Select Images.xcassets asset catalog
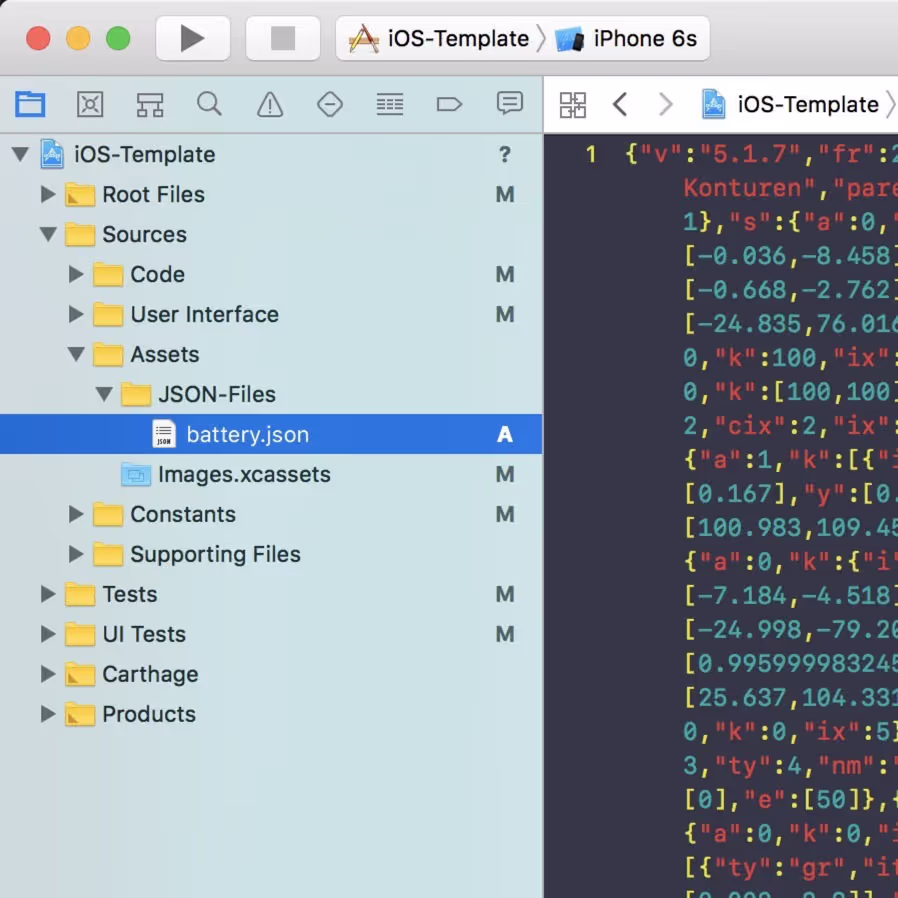Screen dimensions: 898x898 click(244, 474)
